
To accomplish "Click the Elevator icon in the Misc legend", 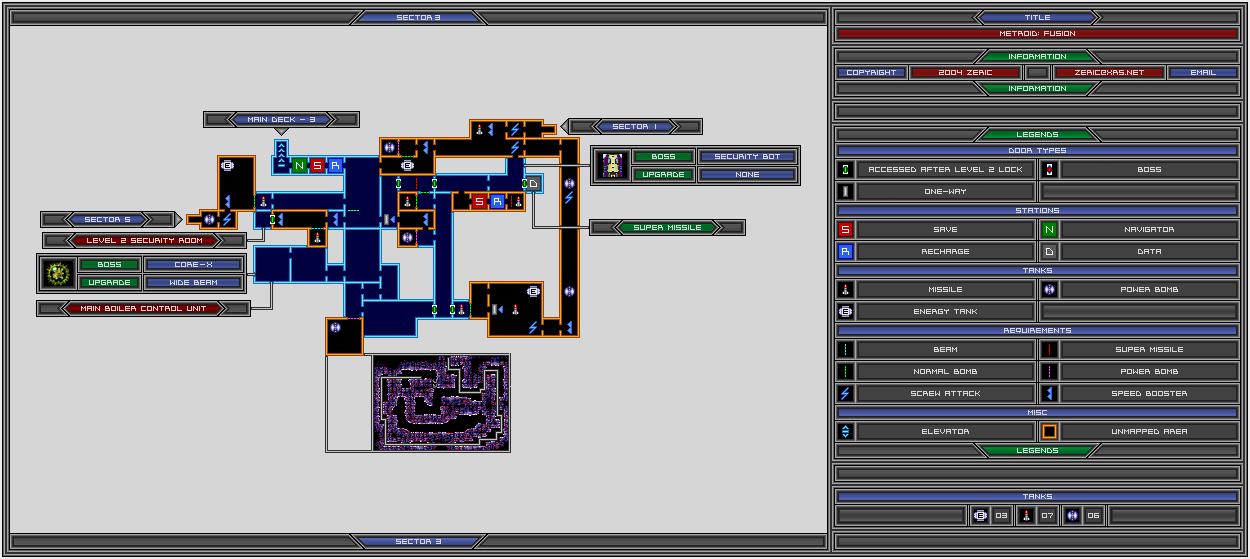I will (845, 432).
